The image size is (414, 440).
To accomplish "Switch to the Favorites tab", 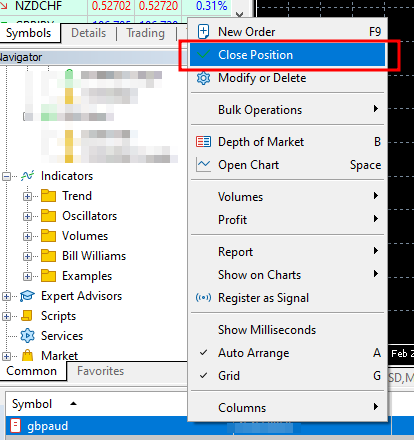I will (100, 371).
